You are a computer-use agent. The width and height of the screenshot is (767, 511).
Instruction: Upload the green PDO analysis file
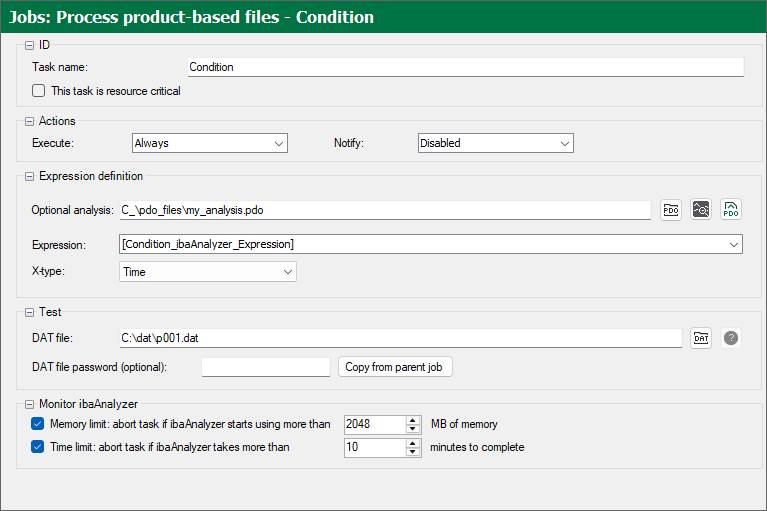coord(731,210)
